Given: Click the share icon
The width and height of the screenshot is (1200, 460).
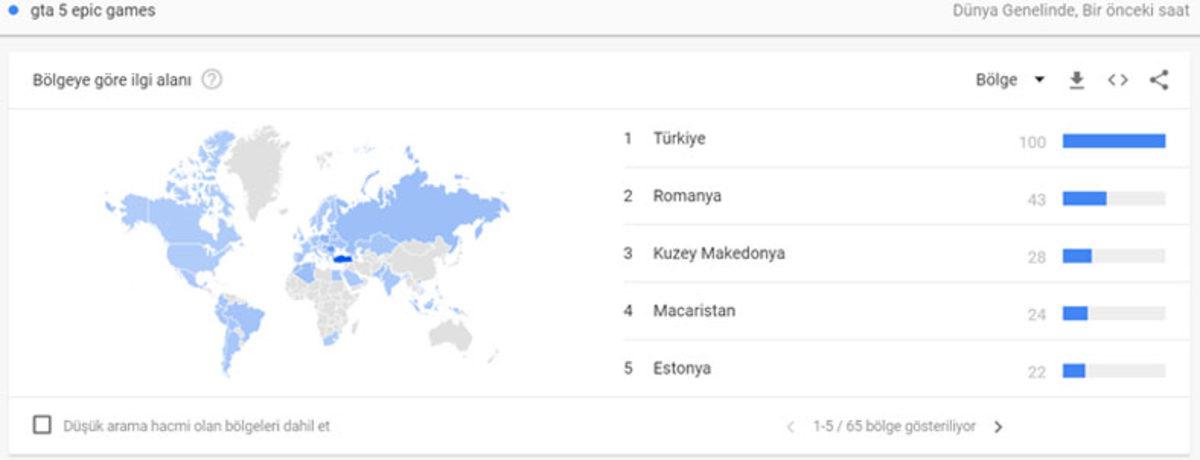Looking at the screenshot, I should click(1159, 81).
